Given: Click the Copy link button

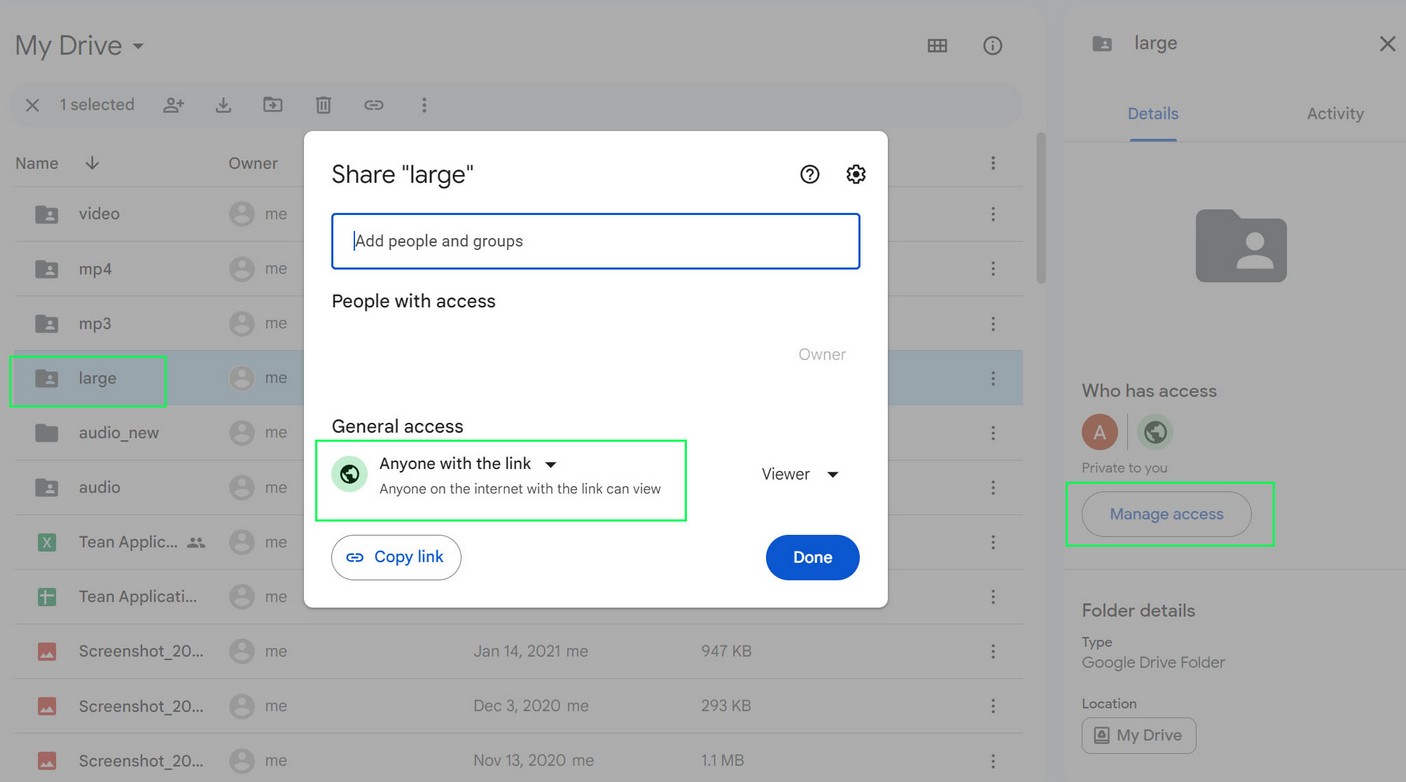Looking at the screenshot, I should (396, 557).
